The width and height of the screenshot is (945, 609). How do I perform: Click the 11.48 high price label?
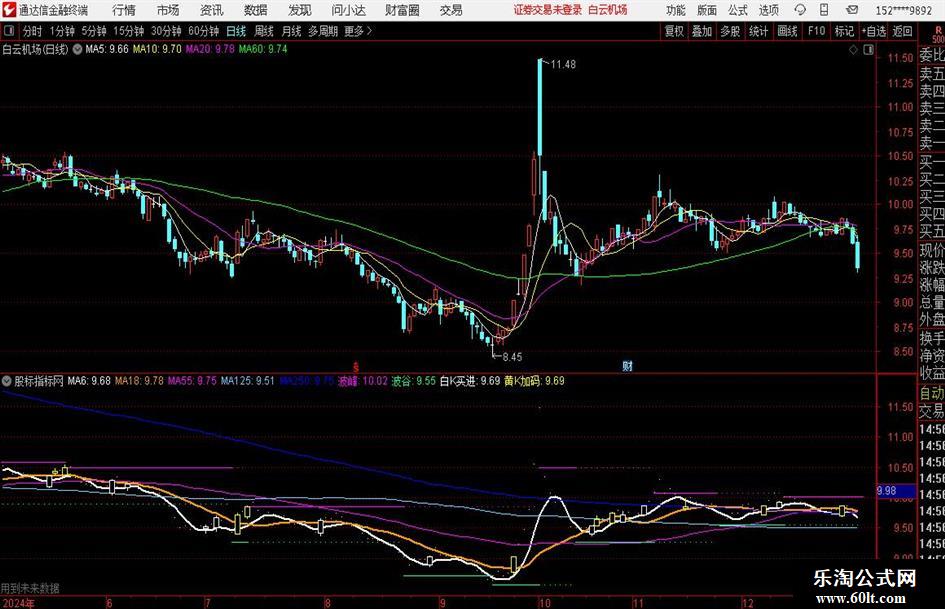[563, 64]
